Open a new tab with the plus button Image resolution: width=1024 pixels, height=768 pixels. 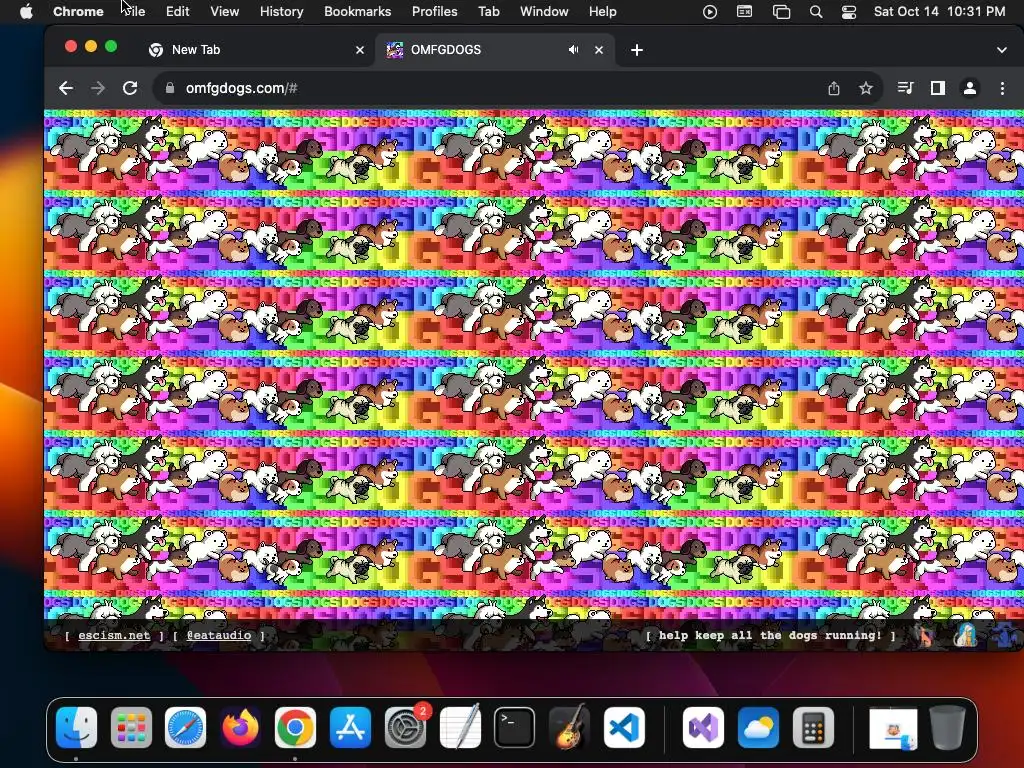tap(637, 50)
